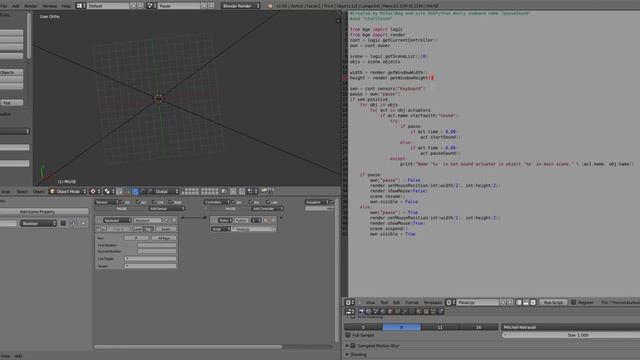The height and width of the screenshot is (360, 640).
Task: Toggle syntax highlight icon in text editor
Action: click(x=533, y=302)
